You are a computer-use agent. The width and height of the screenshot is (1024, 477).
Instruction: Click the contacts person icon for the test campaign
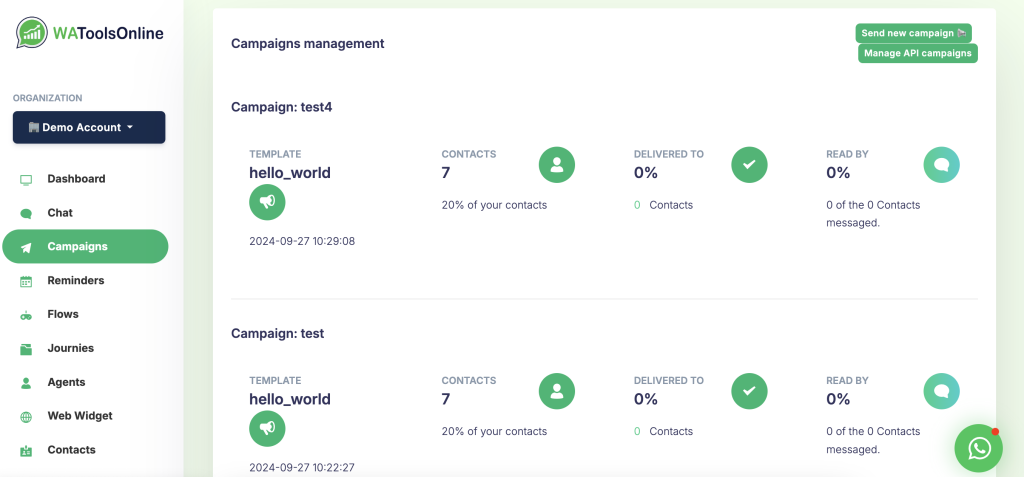coord(556,391)
